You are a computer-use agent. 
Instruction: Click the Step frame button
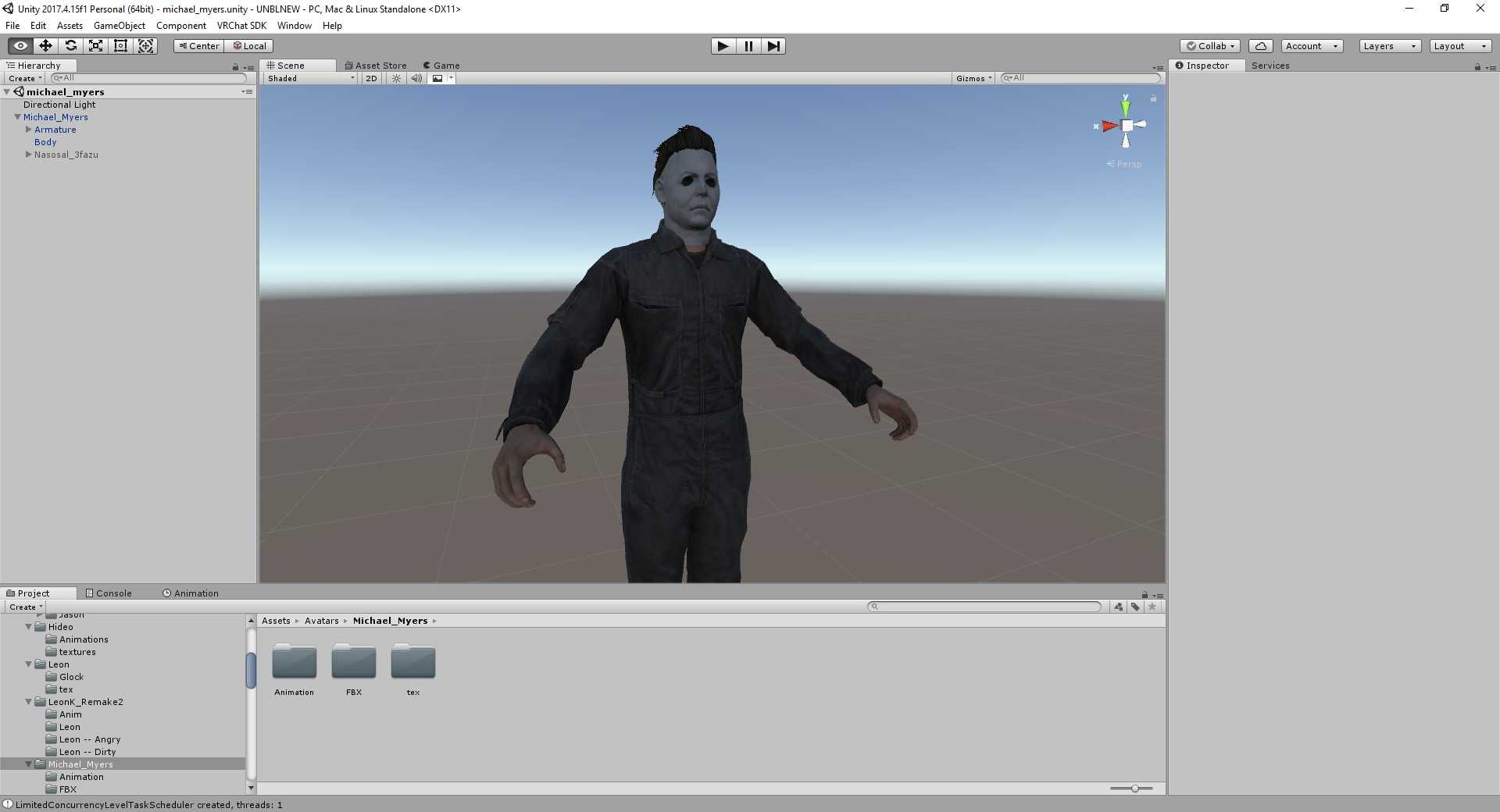click(x=773, y=46)
